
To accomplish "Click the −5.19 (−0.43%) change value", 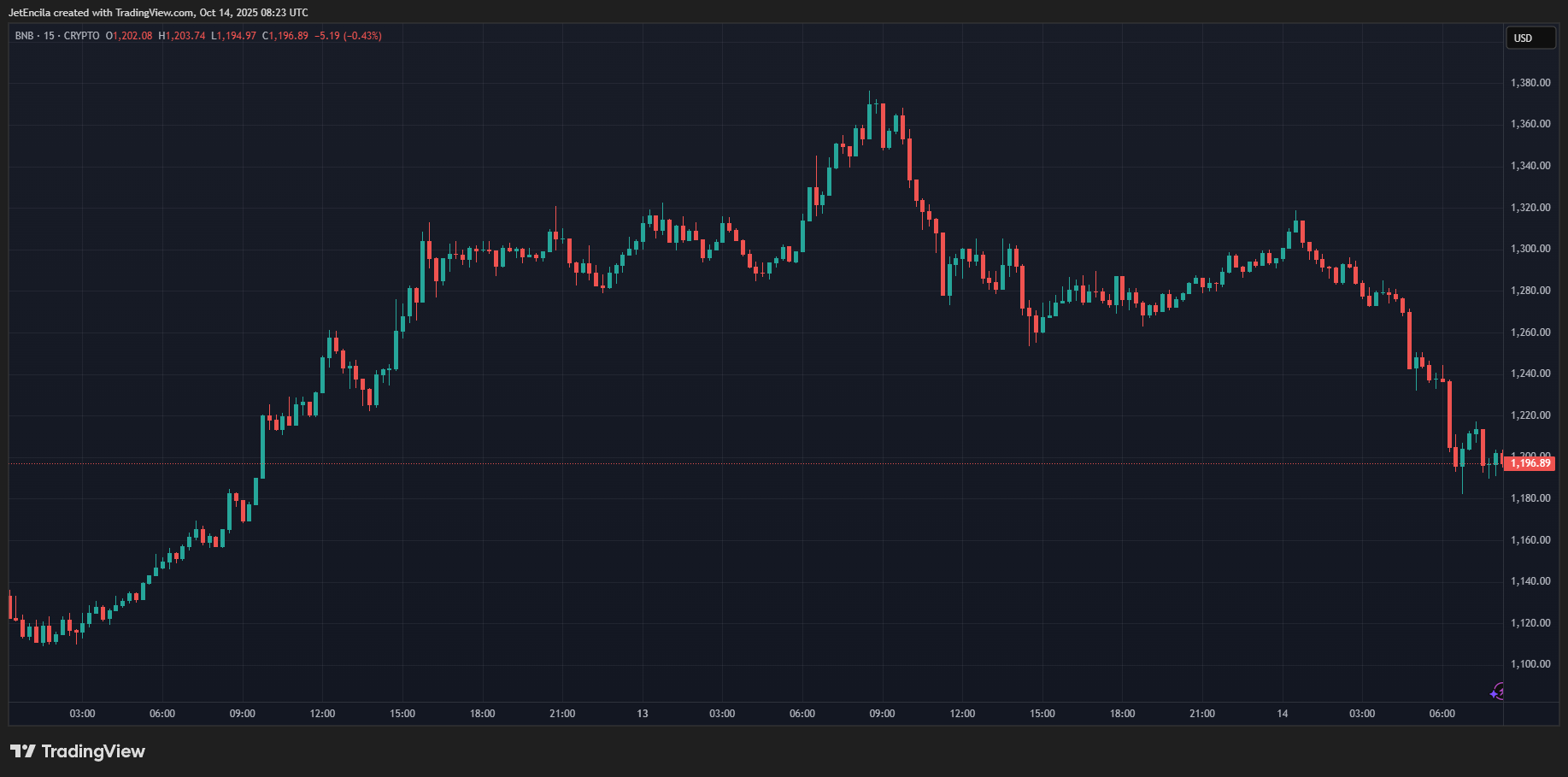I will (348, 36).
